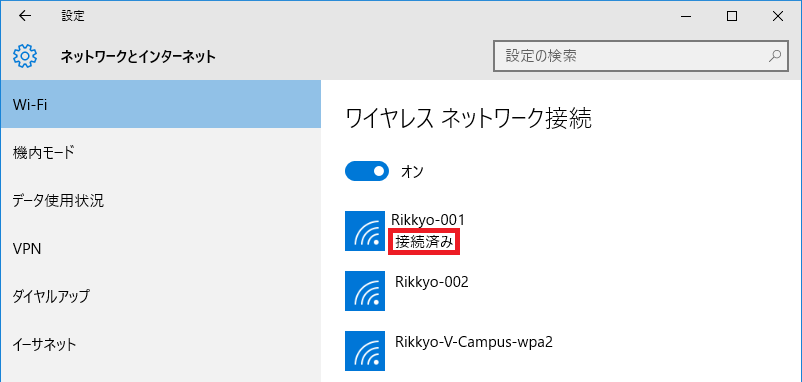802x382 pixels.
Task: Minimize the settings window
Action: click(686, 16)
